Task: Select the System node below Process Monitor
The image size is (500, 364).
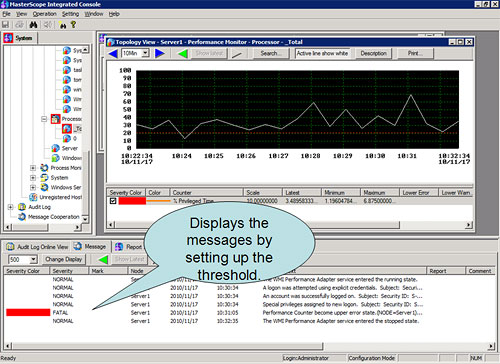Action: (x=59, y=178)
